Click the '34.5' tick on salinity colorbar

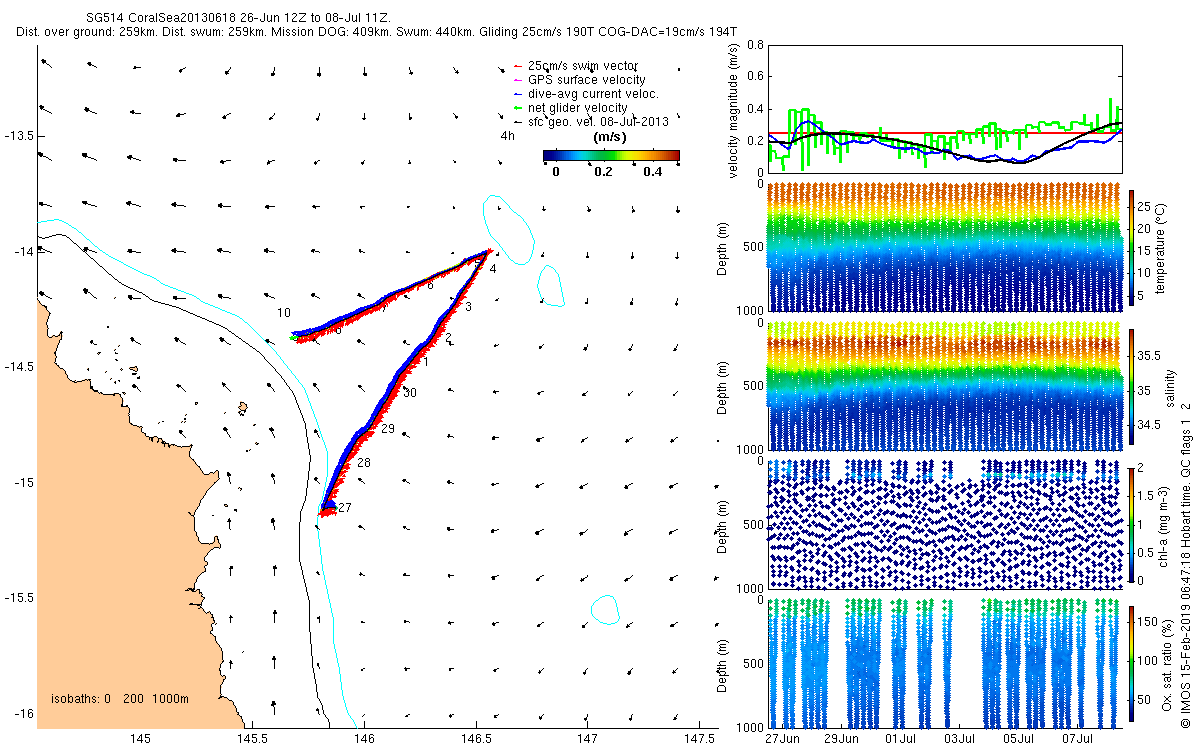point(1150,425)
